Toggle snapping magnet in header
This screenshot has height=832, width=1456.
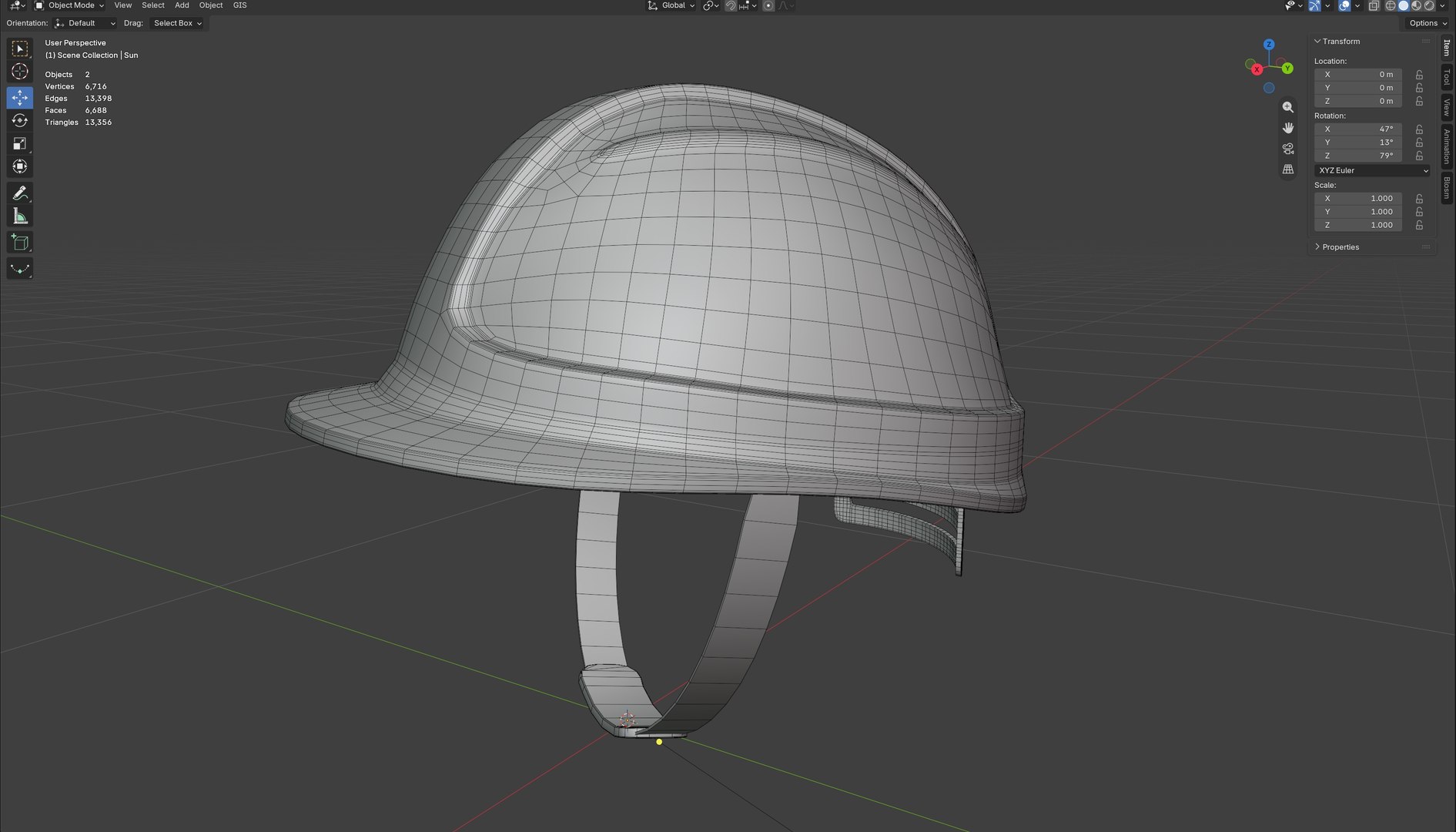(731, 5)
